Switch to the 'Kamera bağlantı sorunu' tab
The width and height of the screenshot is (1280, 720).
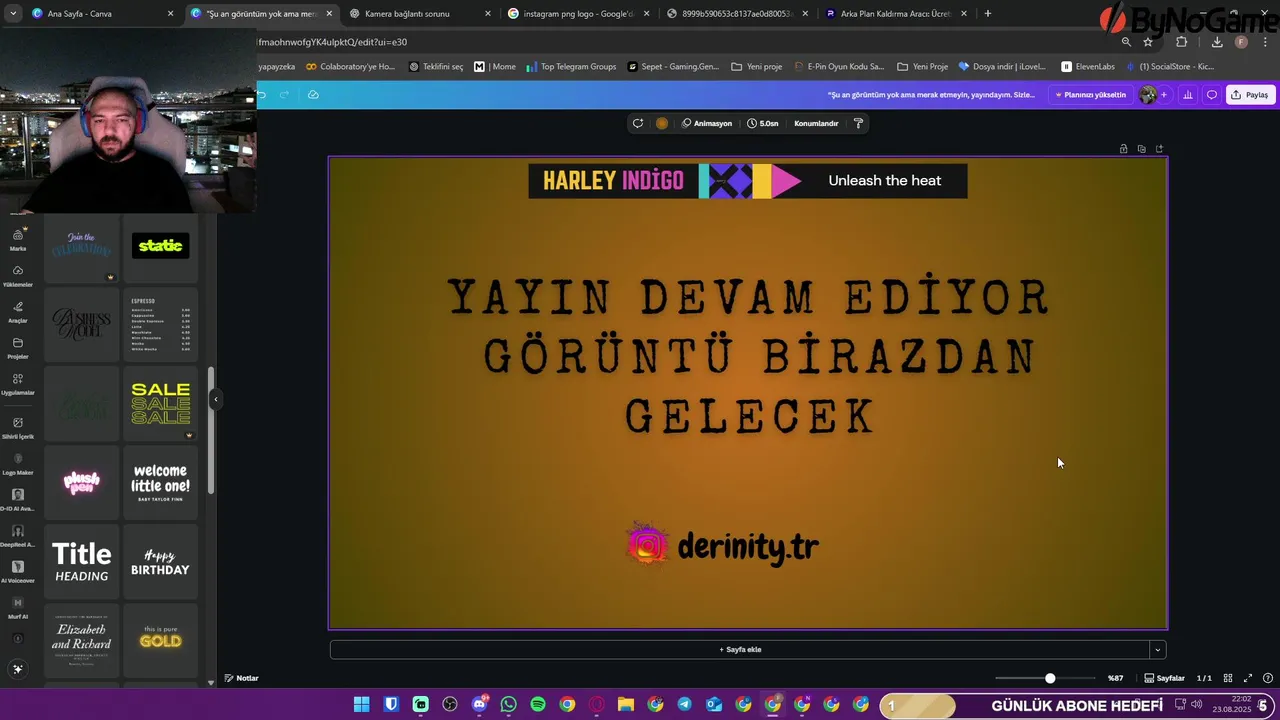[x=420, y=13]
